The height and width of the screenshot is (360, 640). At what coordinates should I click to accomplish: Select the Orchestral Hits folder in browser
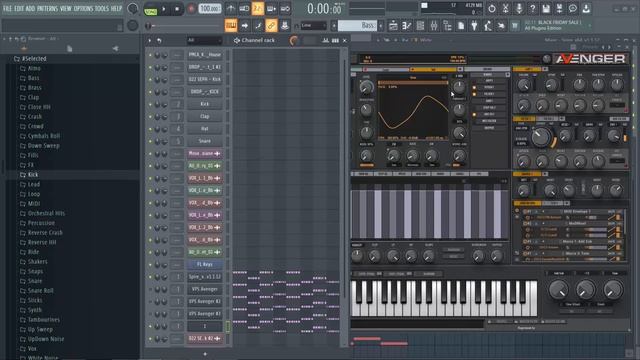click(46, 213)
